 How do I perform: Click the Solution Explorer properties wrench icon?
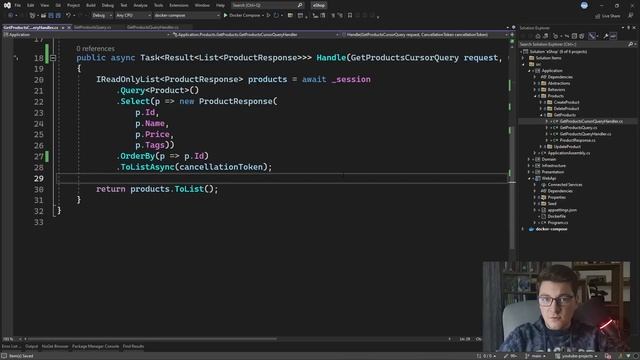coord(605,36)
